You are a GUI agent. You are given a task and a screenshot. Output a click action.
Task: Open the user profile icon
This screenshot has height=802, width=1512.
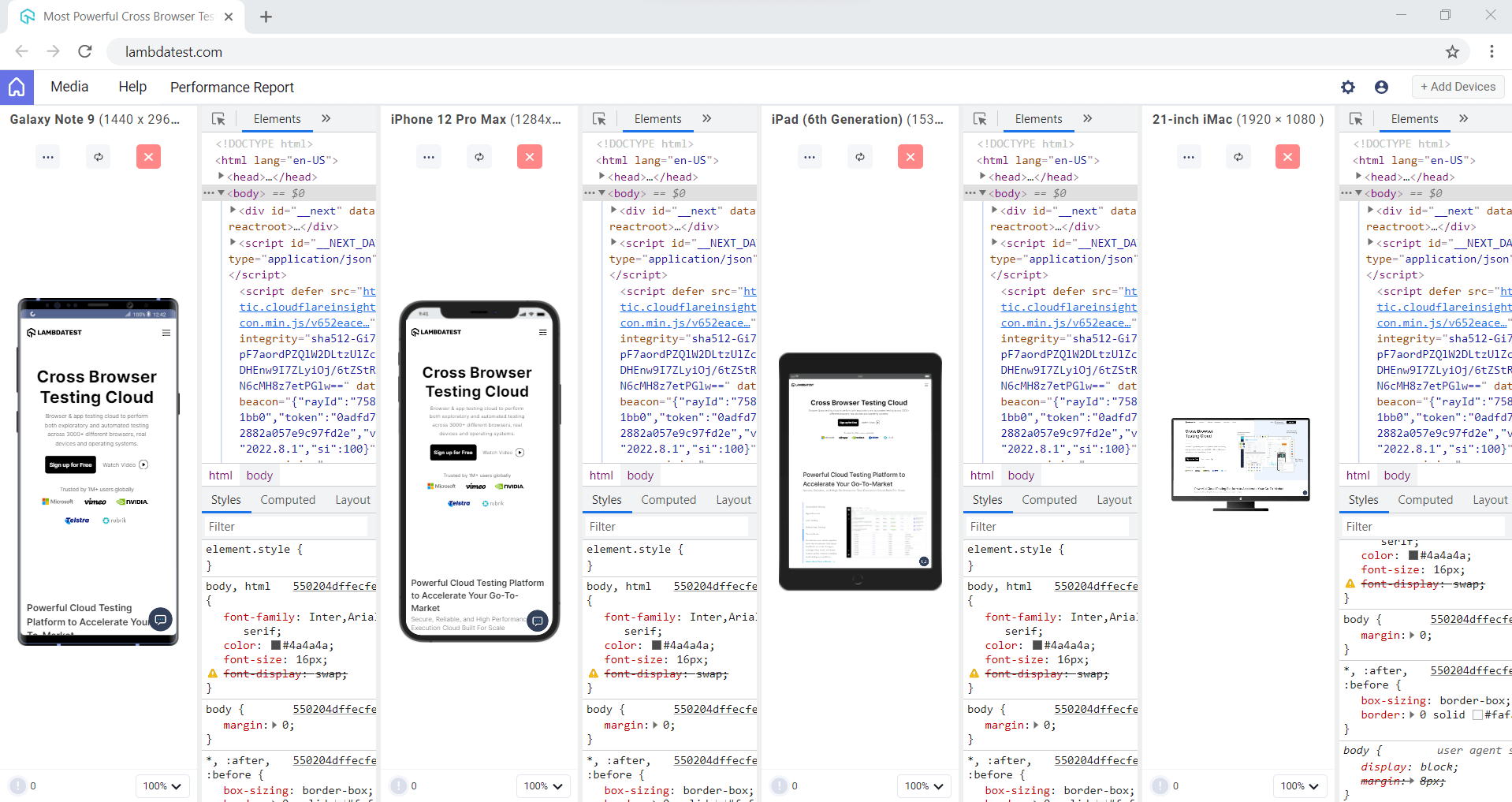click(x=1380, y=87)
